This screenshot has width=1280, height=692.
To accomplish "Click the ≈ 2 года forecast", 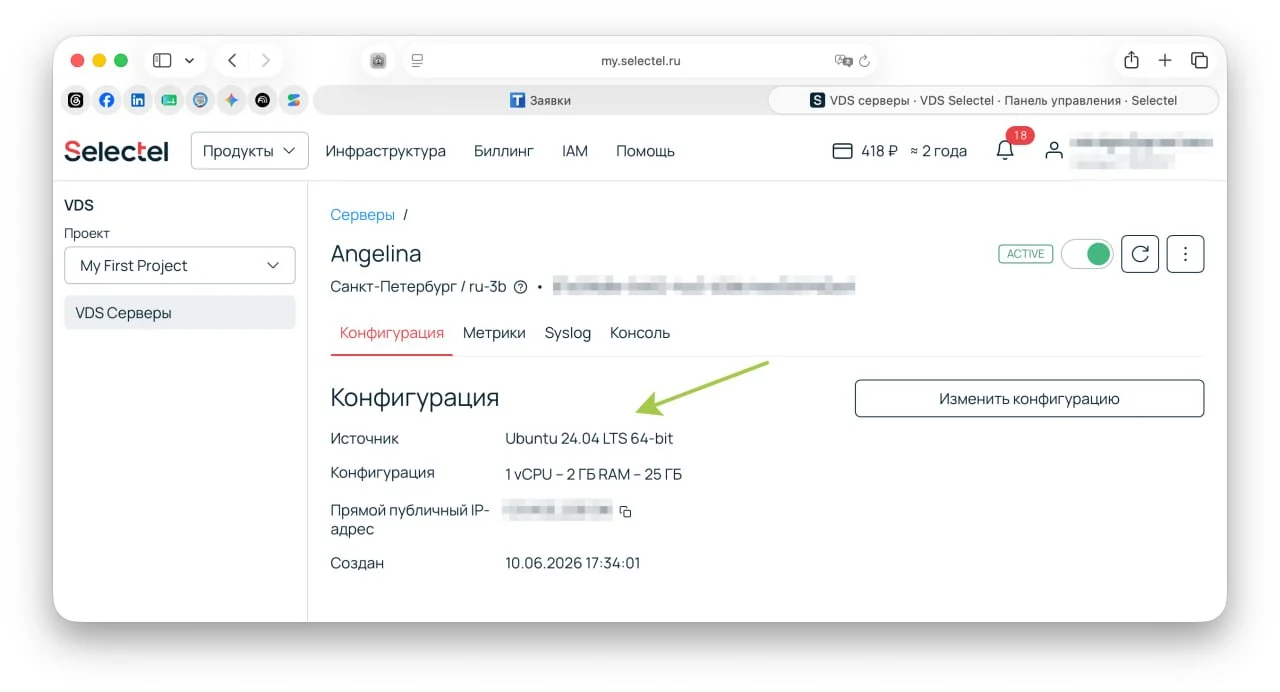I will pos(938,151).
